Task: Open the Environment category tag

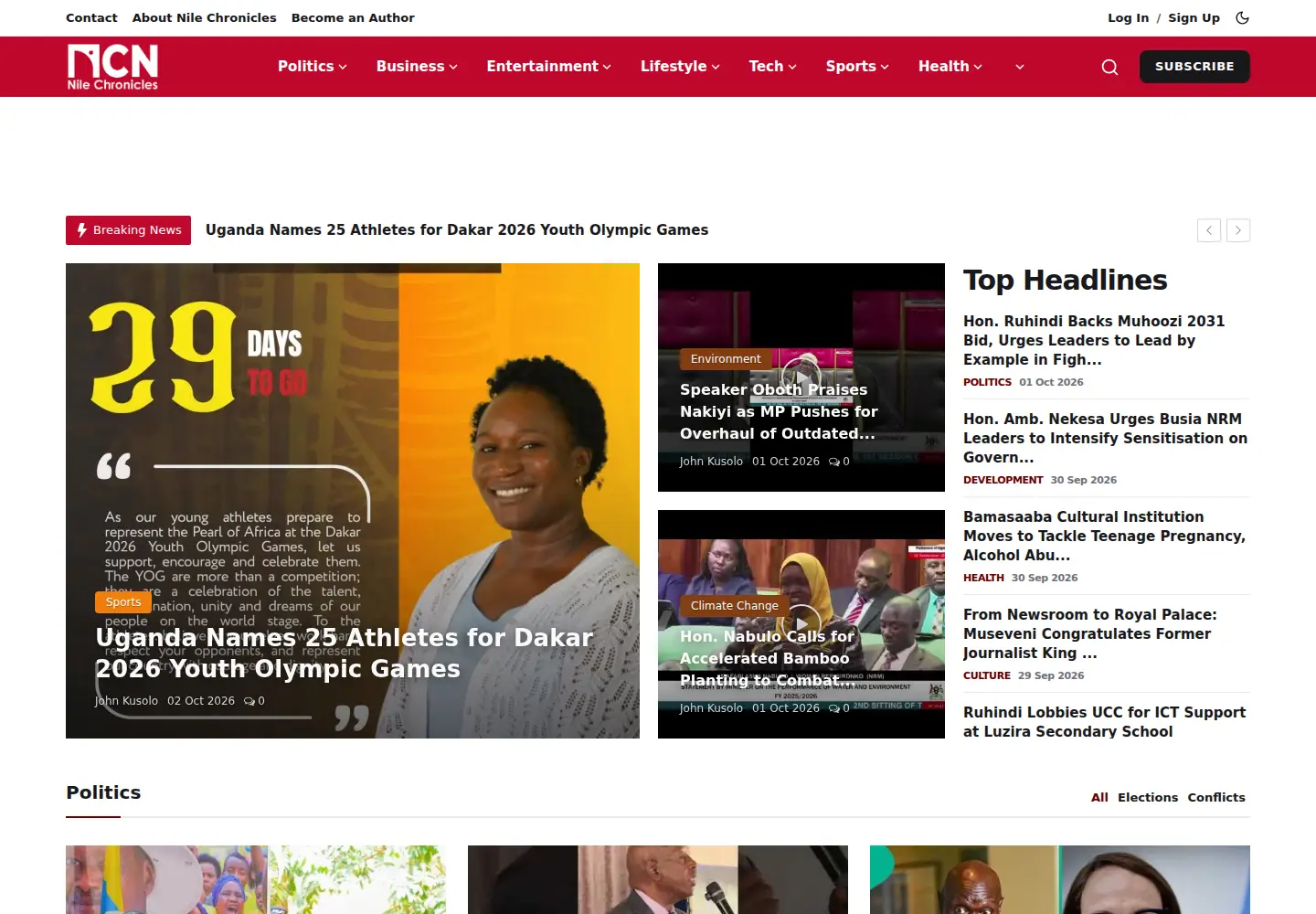Action: point(726,359)
